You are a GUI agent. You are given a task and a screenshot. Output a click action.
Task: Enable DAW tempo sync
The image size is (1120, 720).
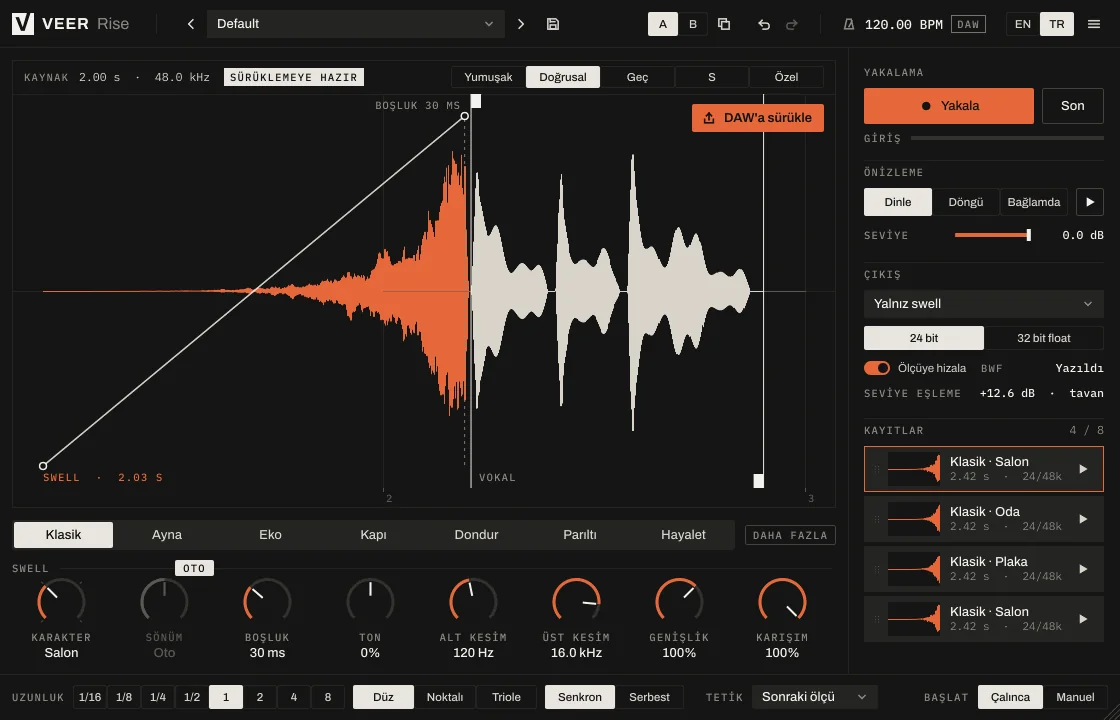(x=968, y=24)
